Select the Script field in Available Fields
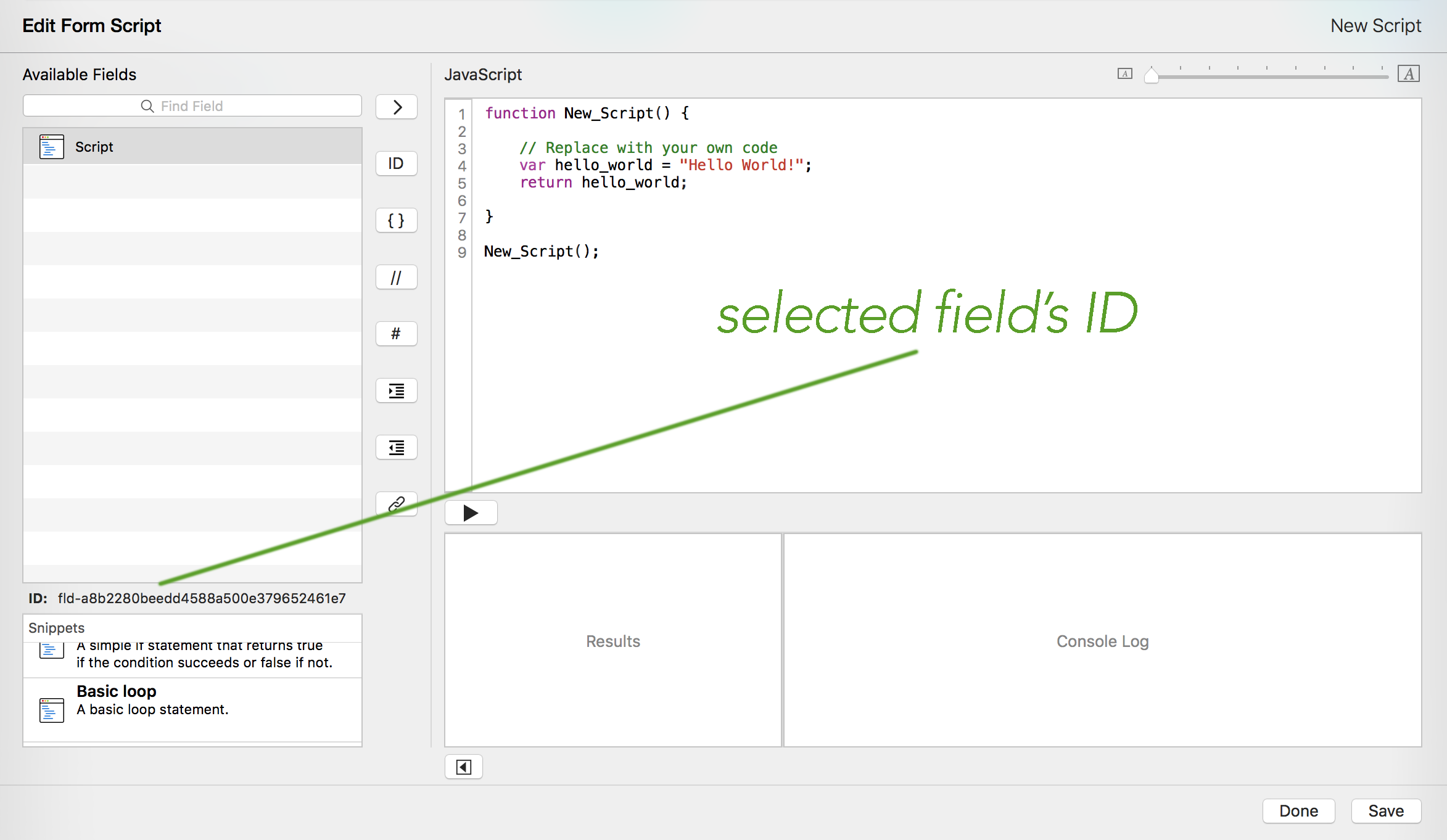 click(x=192, y=147)
